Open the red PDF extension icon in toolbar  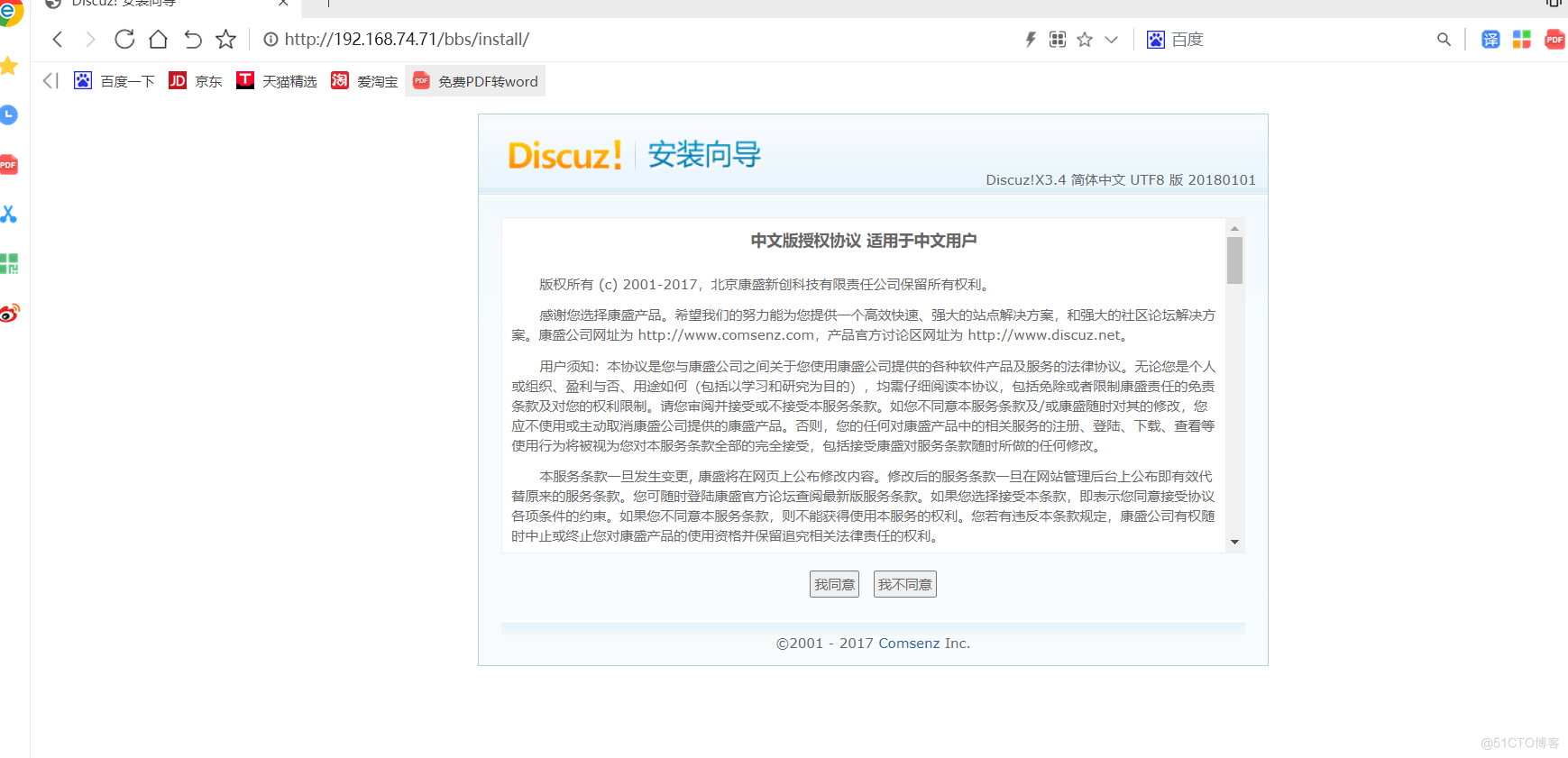click(1554, 39)
